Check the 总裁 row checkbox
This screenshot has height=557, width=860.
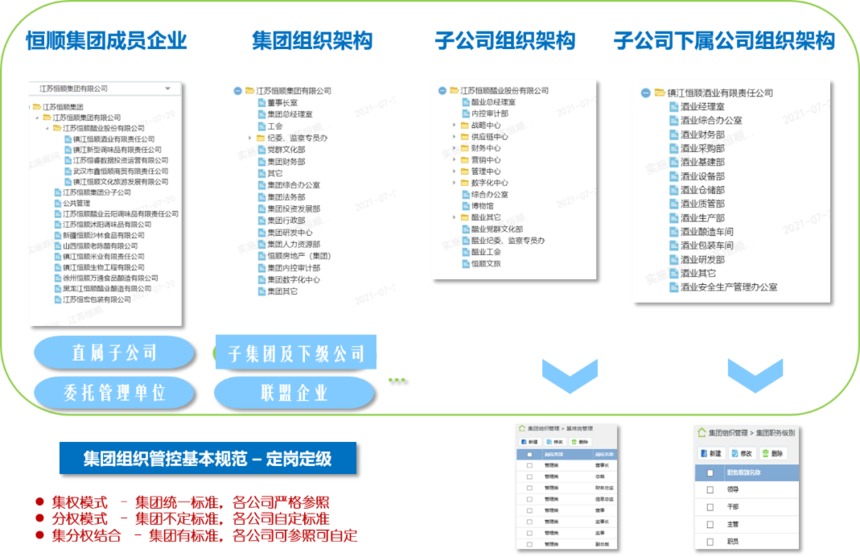click(530, 476)
